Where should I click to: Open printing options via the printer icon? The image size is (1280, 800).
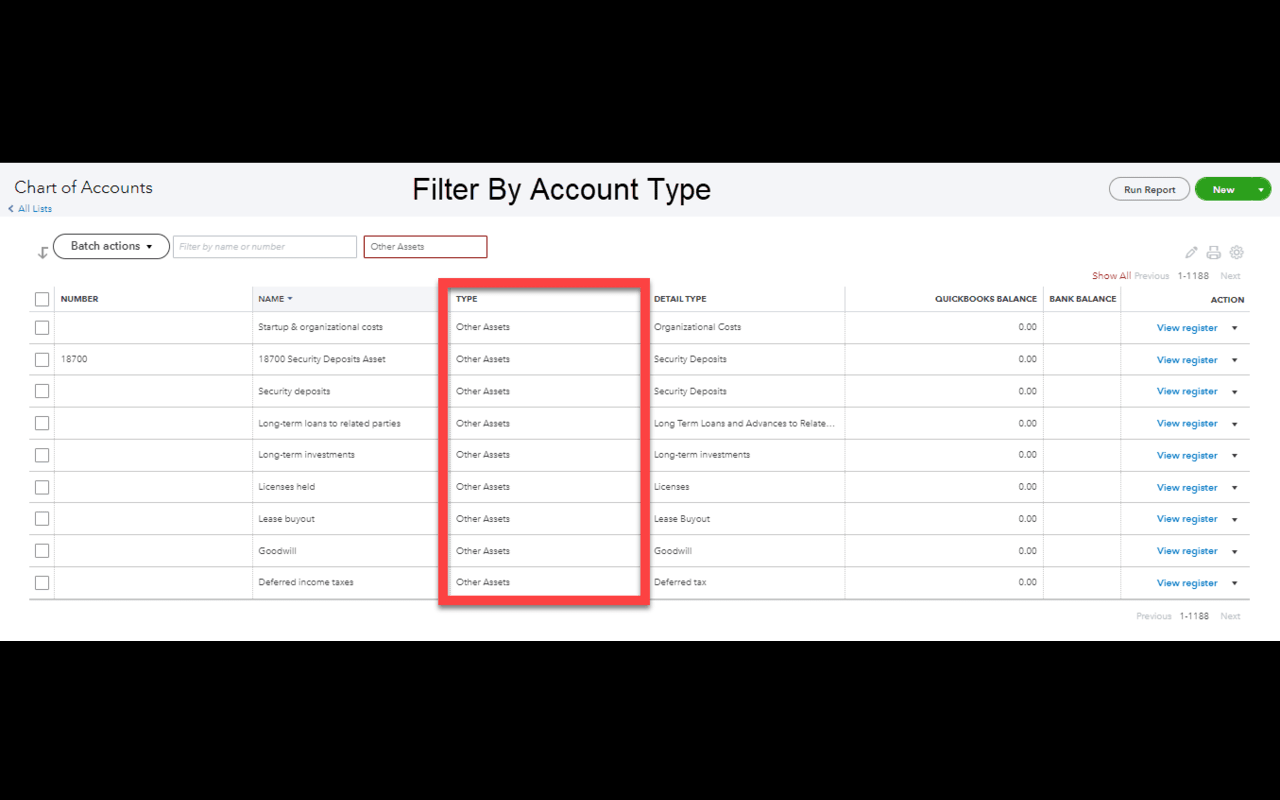click(x=1213, y=252)
